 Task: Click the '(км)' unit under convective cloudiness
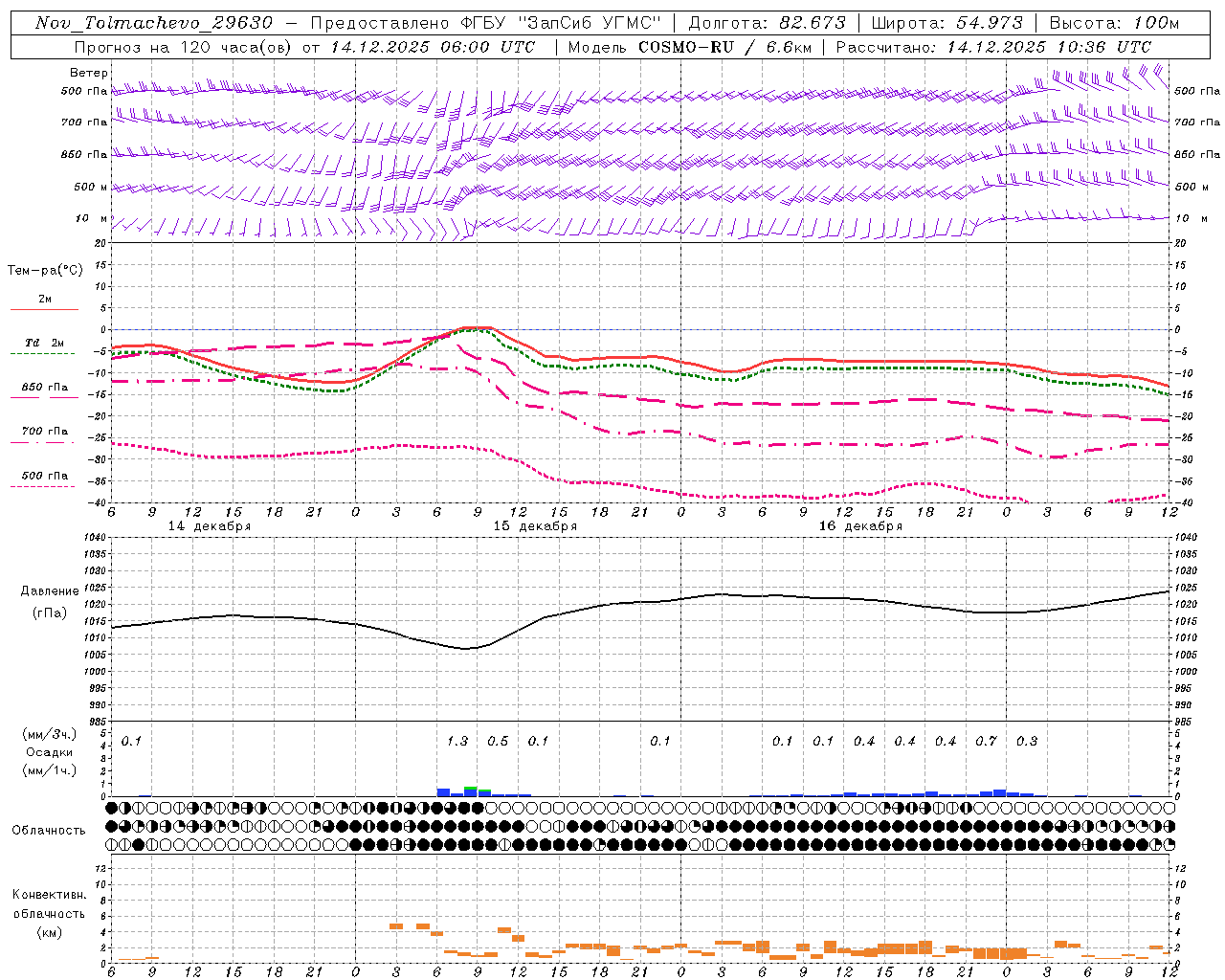click(x=50, y=931)
